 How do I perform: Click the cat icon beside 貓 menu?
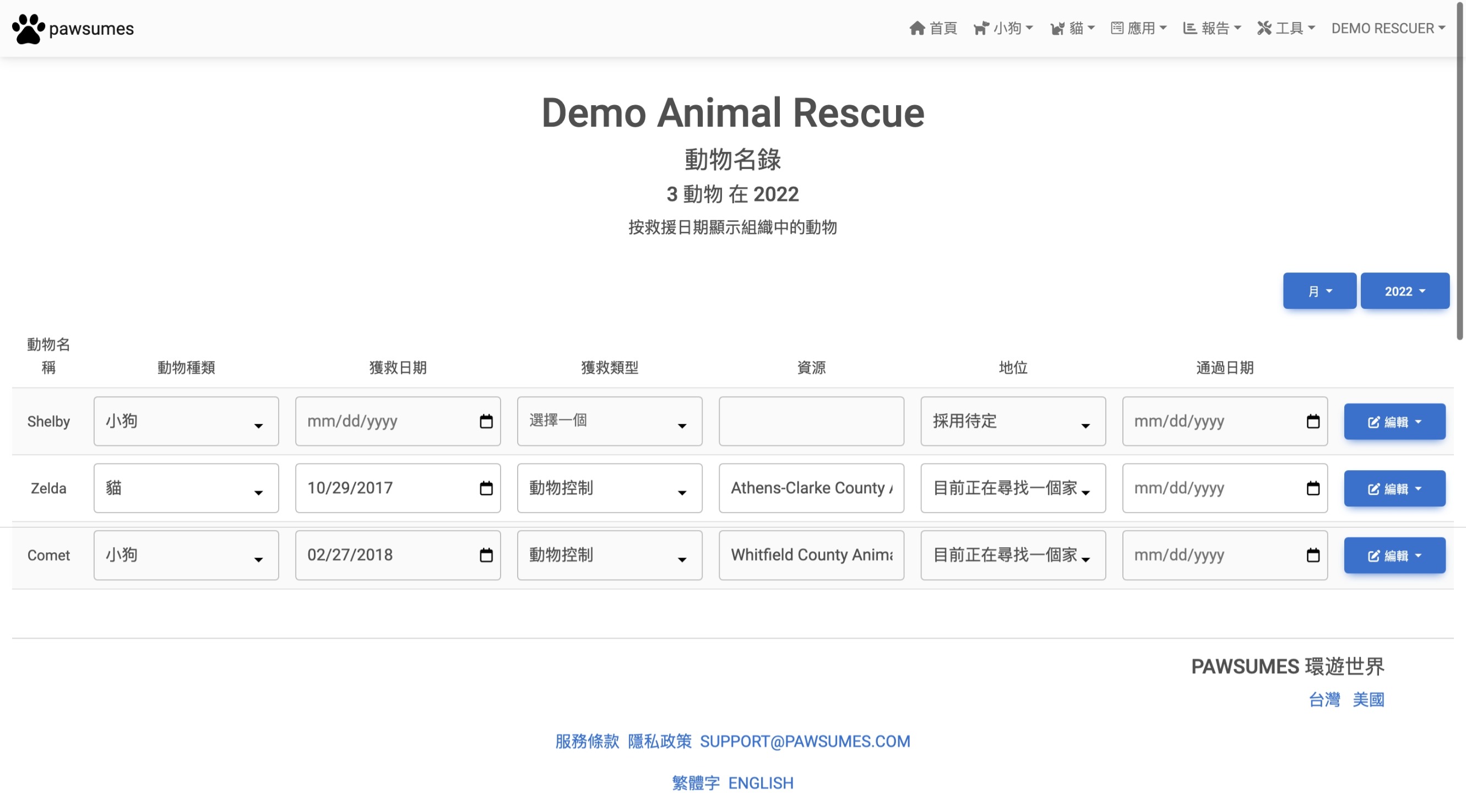[x=1057, y=28]
